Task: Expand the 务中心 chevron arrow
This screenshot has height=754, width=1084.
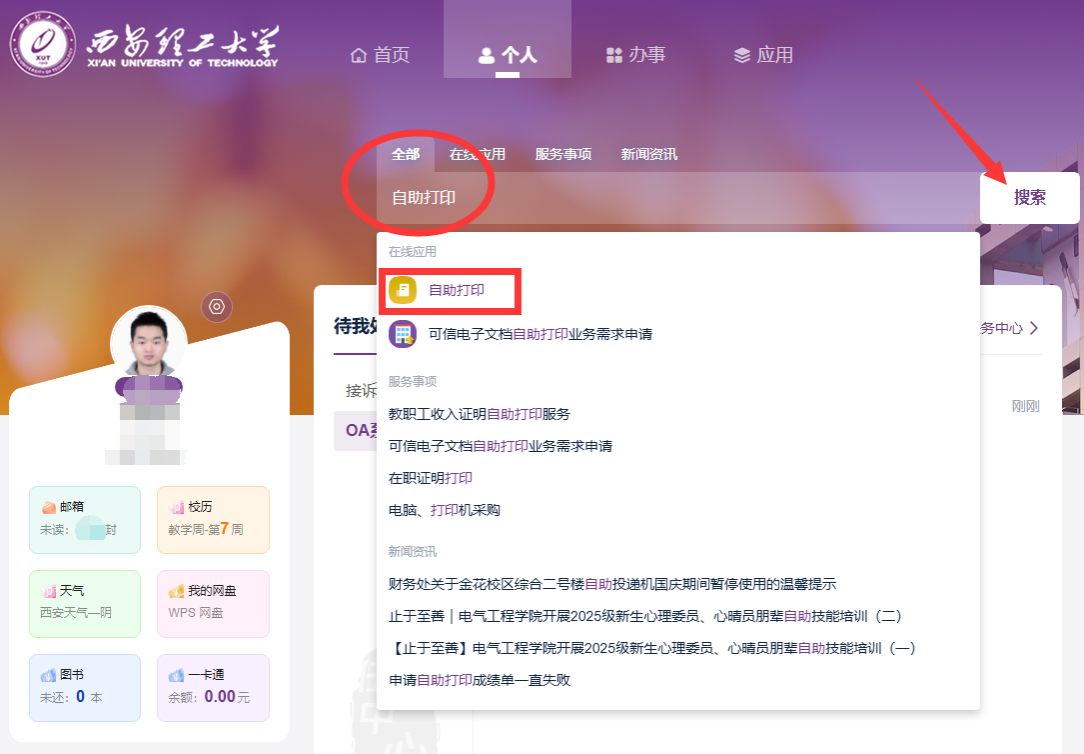Action: pos(1033,328)
